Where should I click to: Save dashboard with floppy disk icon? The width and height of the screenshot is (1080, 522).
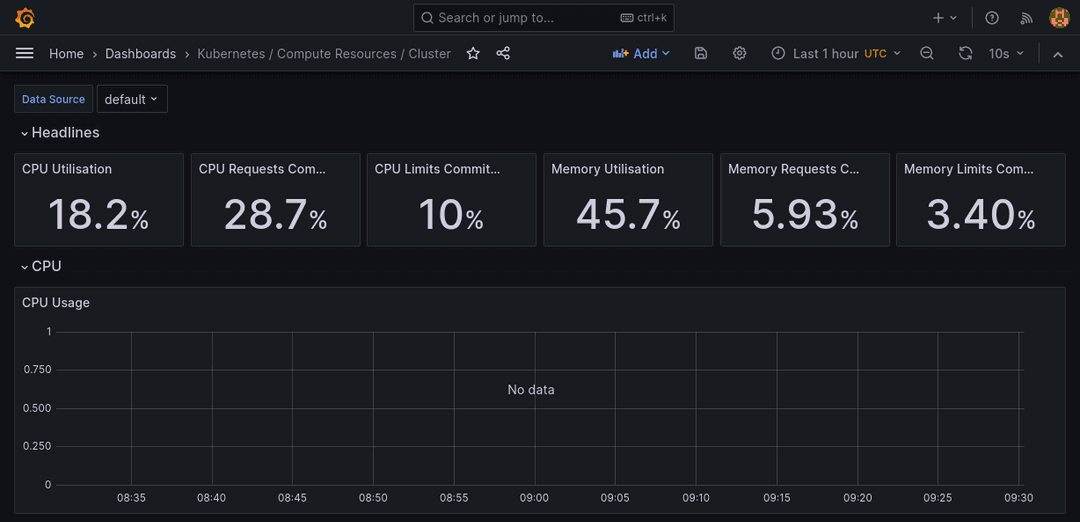click(701, 54)
